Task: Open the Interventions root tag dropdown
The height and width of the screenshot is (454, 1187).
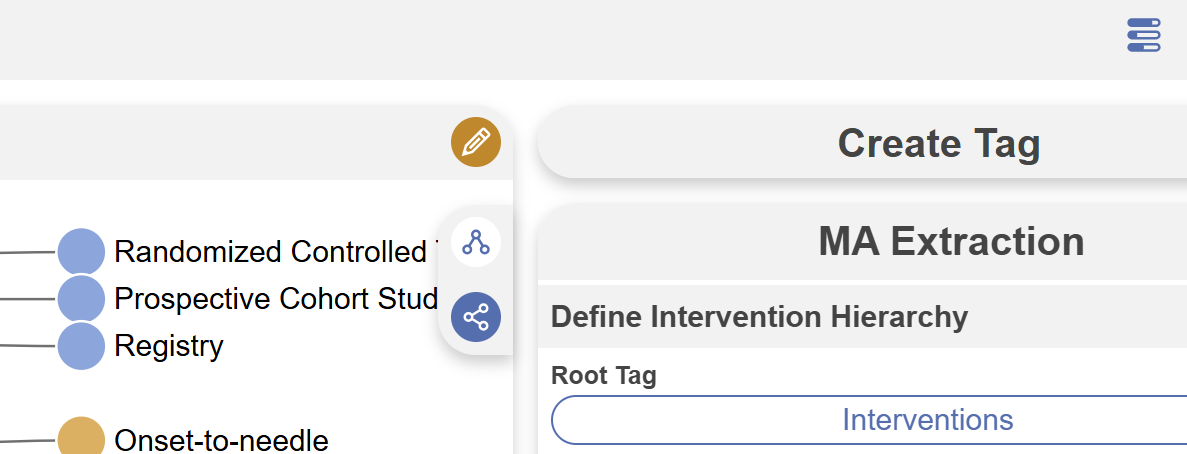Action: tap(927, 420)
